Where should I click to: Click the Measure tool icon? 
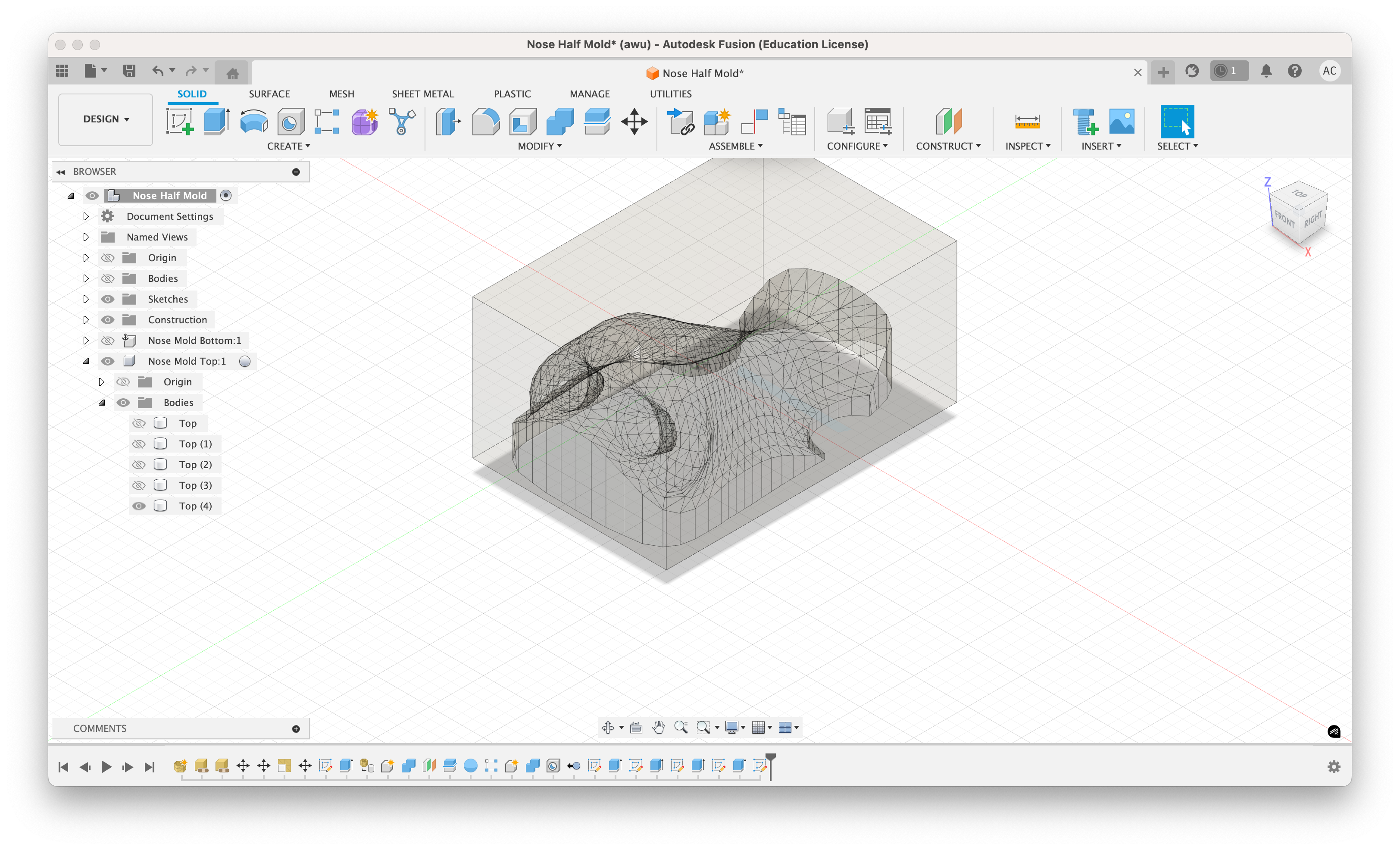[1027, 121]
